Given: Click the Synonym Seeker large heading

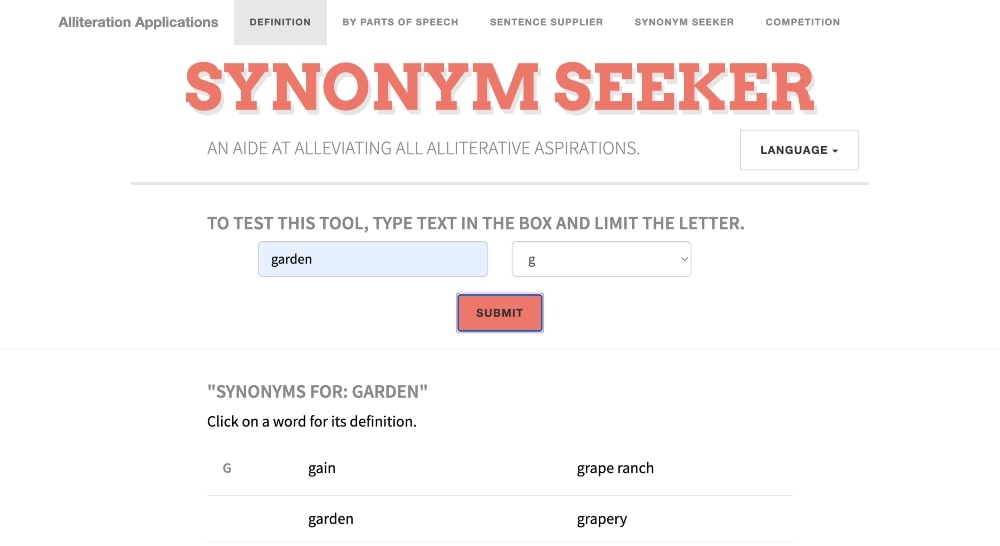Looking at the screenshot, I should (499, 87).
